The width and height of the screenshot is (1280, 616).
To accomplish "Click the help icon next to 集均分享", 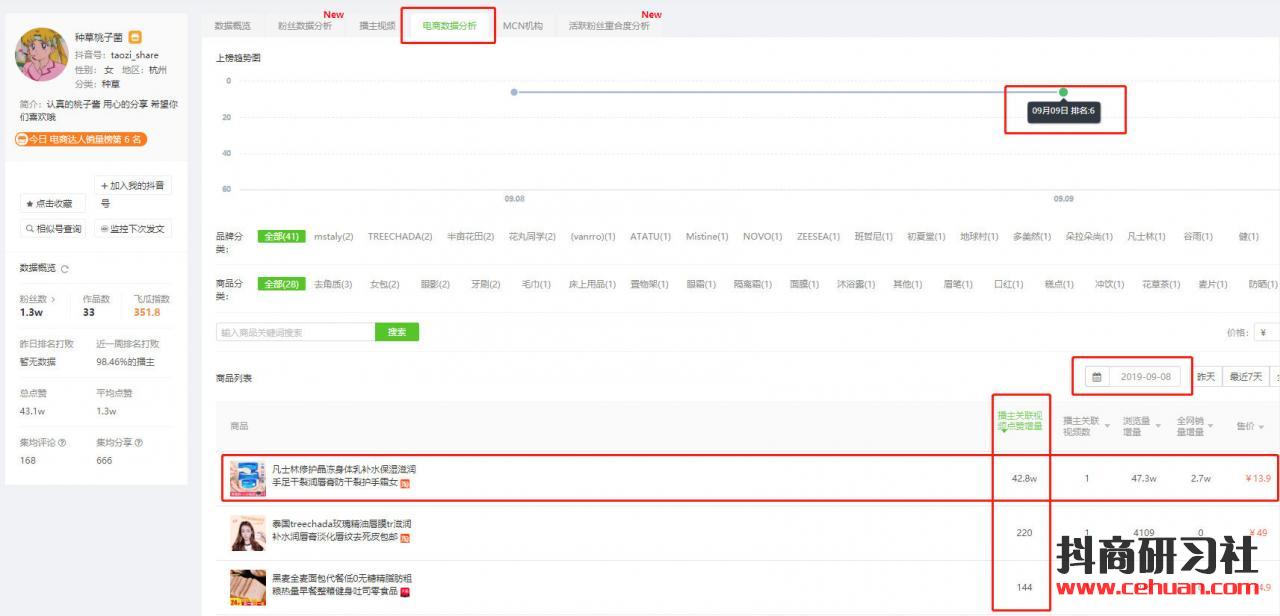I will click(138, 443).
